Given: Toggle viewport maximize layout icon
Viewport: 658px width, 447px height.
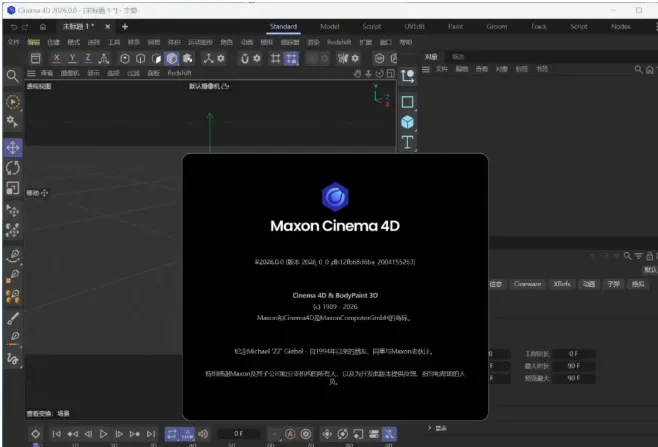Looking at the screenshot, I should (x=391, y=73).
